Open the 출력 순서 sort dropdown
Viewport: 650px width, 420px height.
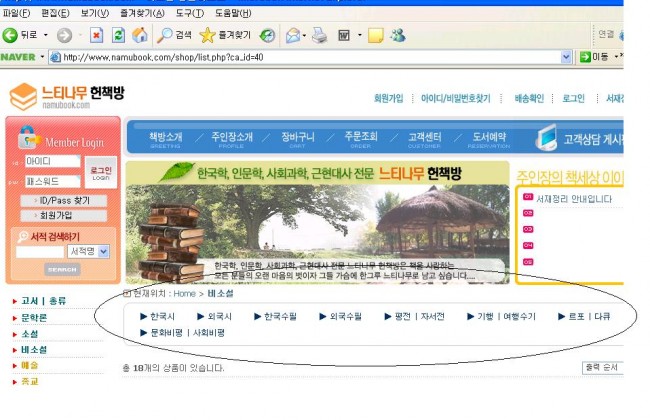[x=602, y=368]
